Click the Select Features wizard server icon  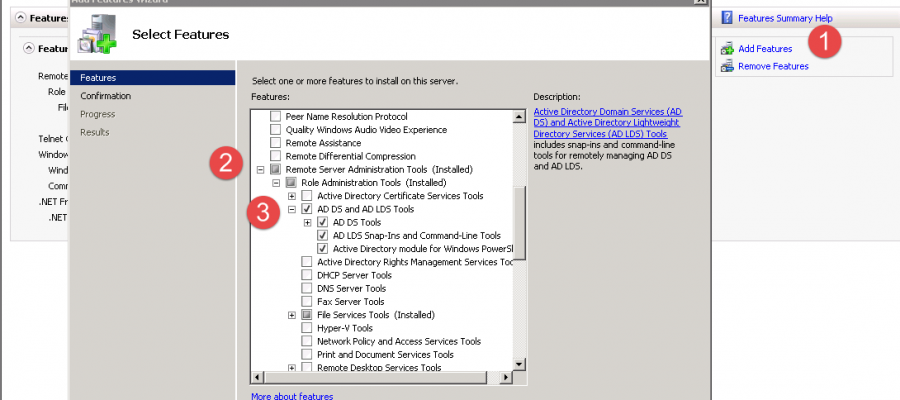98,33
